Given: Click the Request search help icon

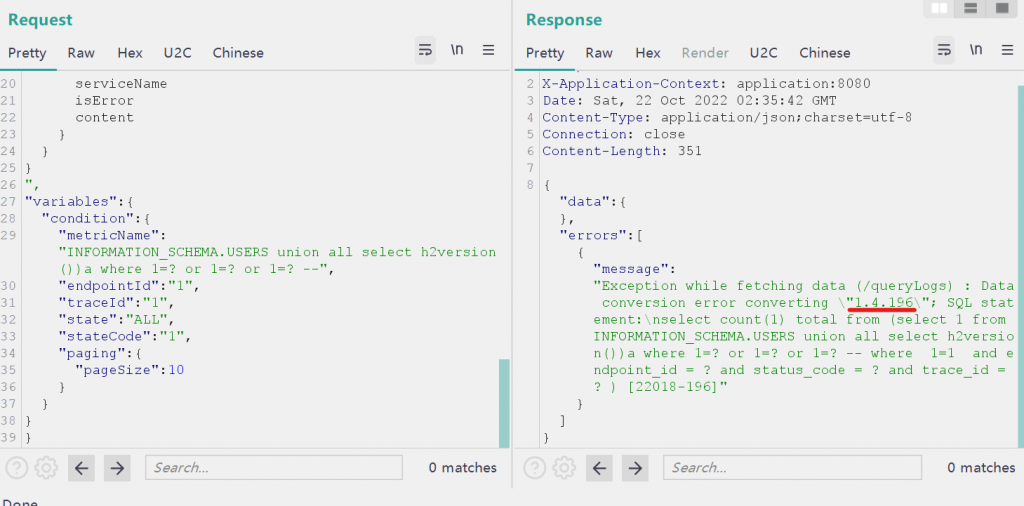Looking at the screenshot, I should click(x=17, y=467).
